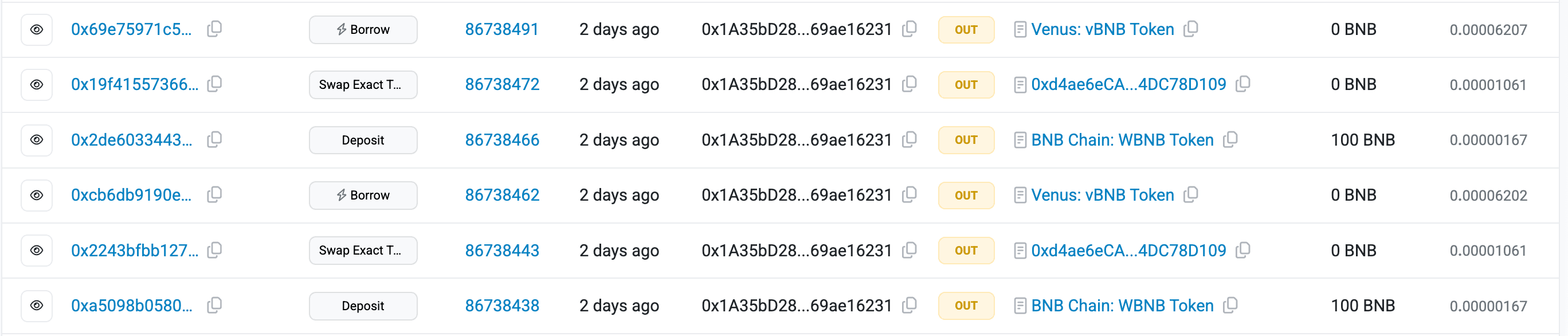Preview transaction 0x69e75971c5 with the eye icon
Screen dimensions: 1568x336
[x=37, y=29]
